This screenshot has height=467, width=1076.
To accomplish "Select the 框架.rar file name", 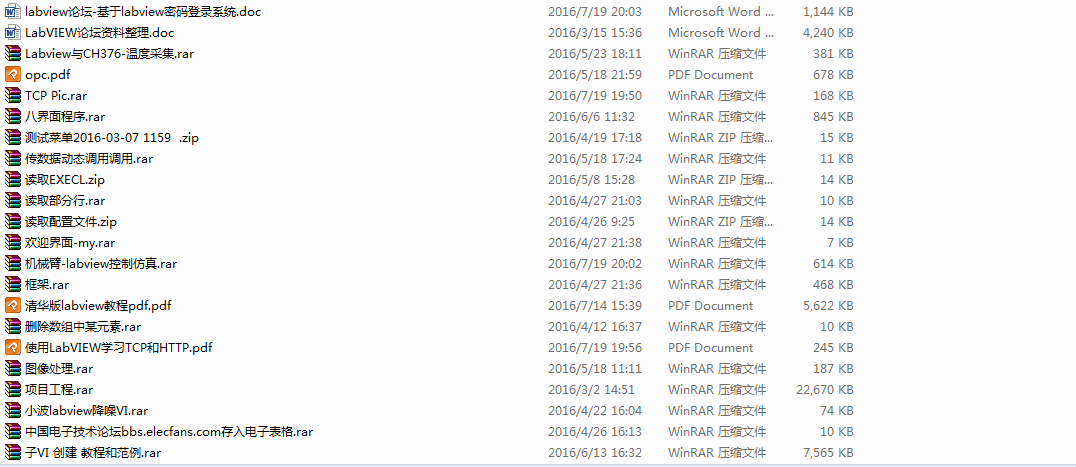I will 47,285.
